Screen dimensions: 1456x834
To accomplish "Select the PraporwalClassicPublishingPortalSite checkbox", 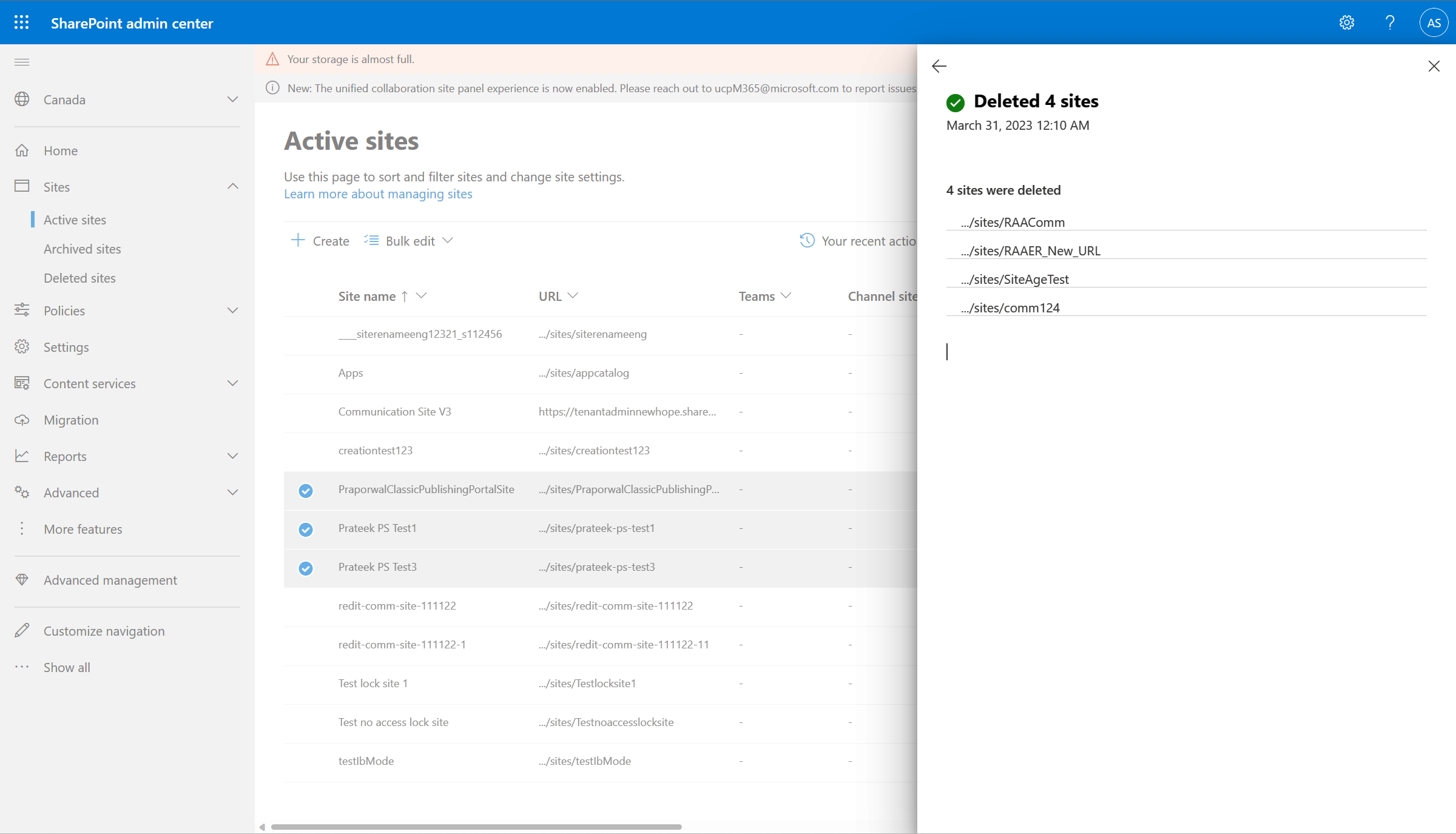I will [306, 489].
